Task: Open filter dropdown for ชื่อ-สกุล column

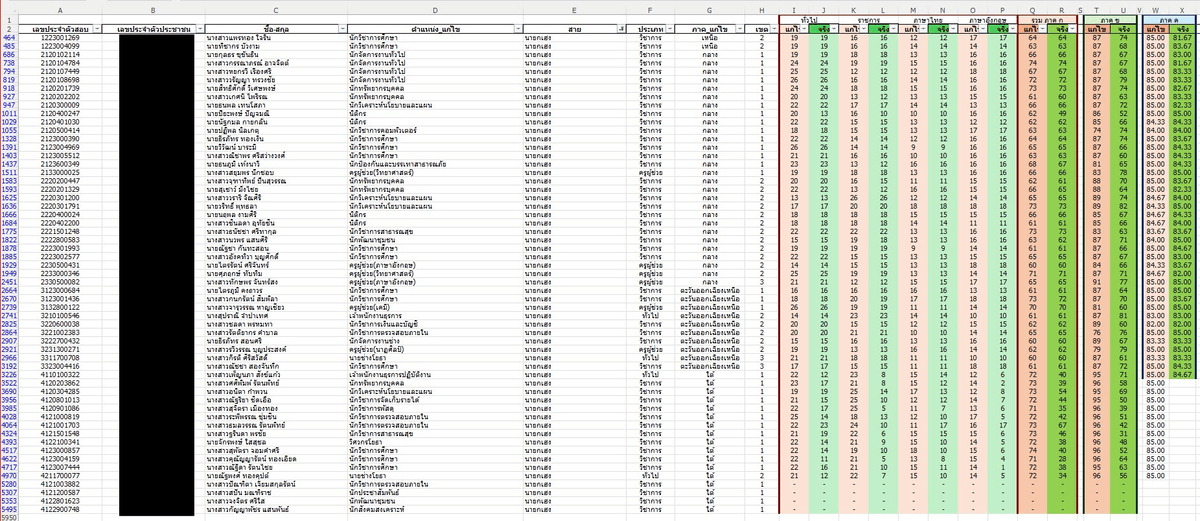Action: [x=340, y=29]
